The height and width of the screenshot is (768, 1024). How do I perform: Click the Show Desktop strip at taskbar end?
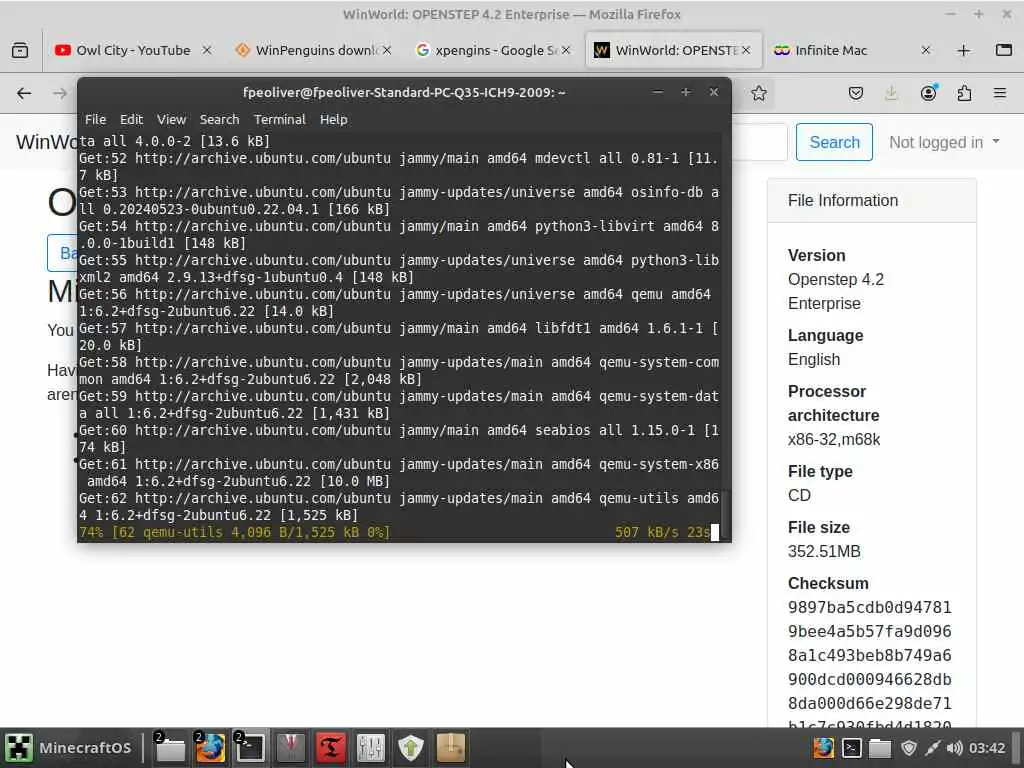point(1017,748)
